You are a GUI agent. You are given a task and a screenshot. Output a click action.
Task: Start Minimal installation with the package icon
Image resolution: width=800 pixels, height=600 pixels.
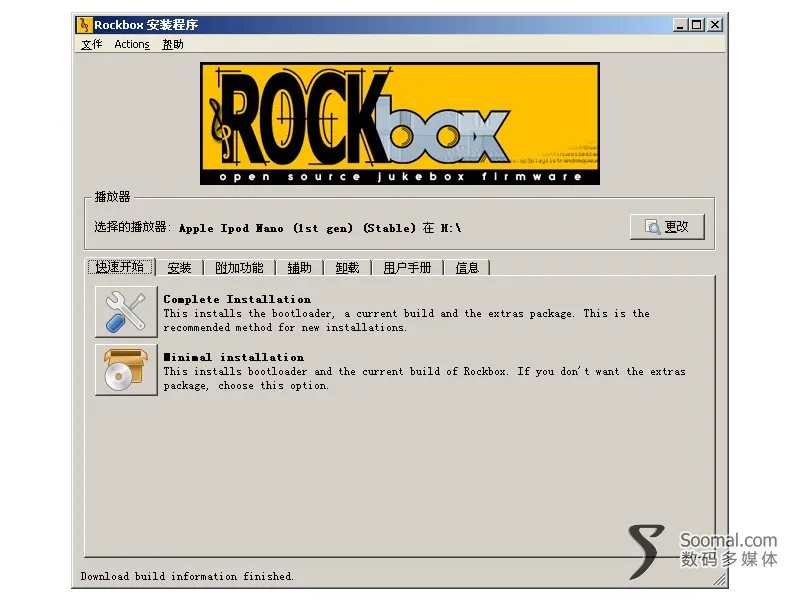coord(126,370)
